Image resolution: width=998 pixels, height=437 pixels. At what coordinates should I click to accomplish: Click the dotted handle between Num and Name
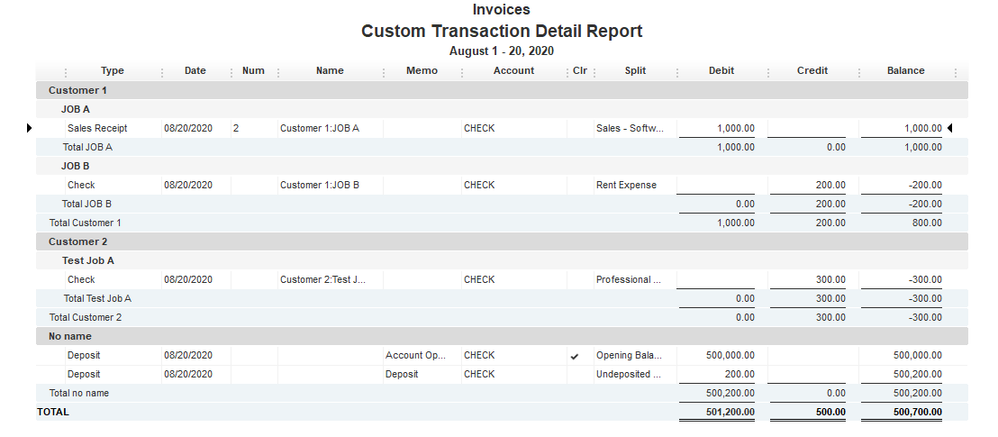278,72
